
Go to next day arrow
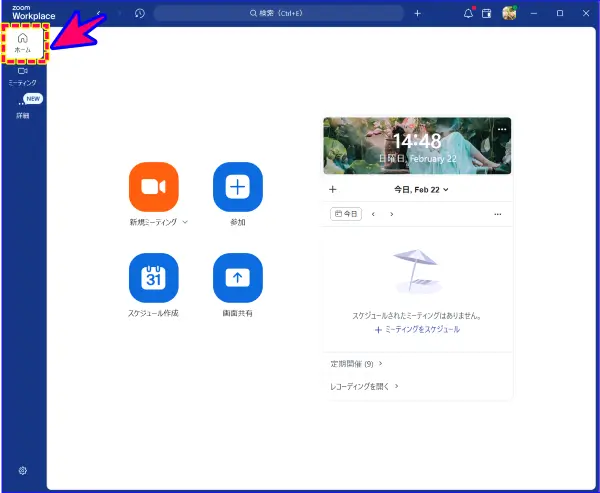391,214
